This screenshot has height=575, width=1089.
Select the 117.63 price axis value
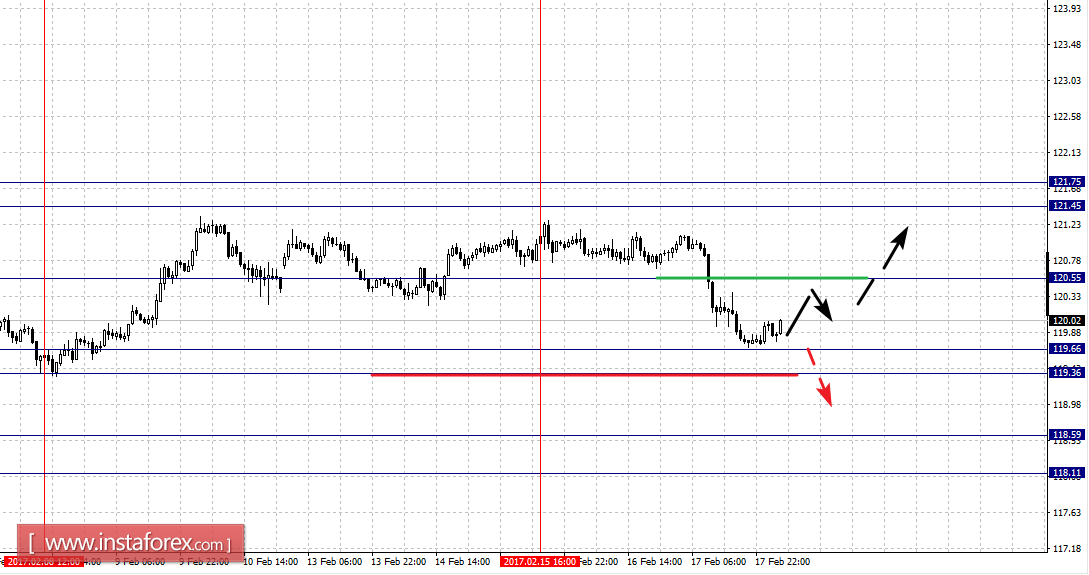1067,512
